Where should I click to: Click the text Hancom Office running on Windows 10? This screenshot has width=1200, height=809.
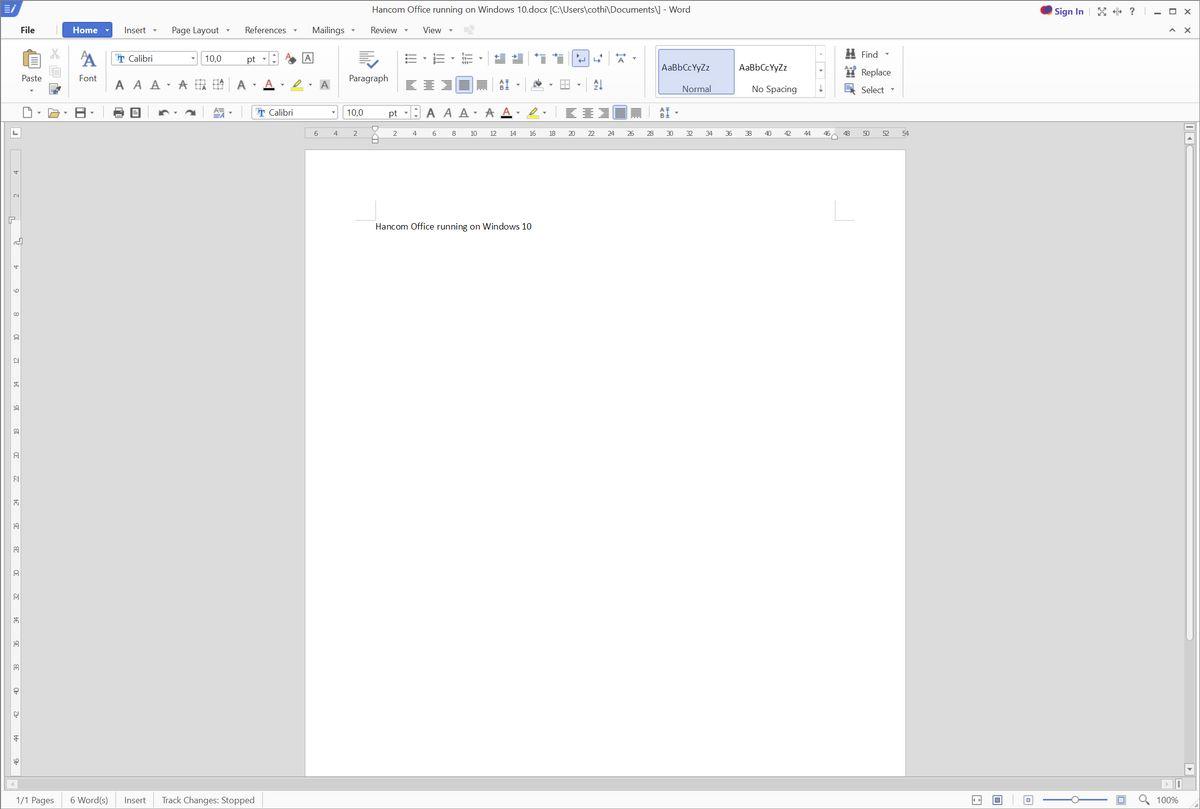453,226
